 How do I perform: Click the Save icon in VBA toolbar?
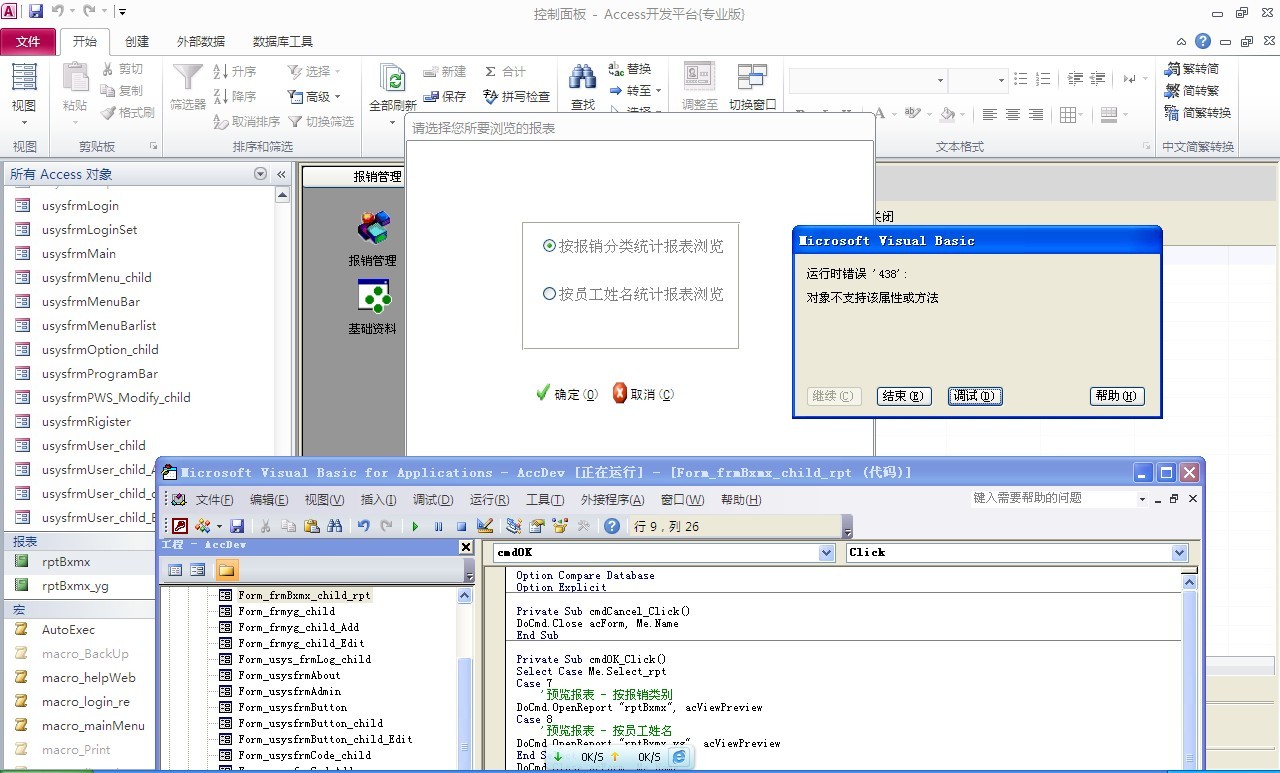click(x=237, y=526)
